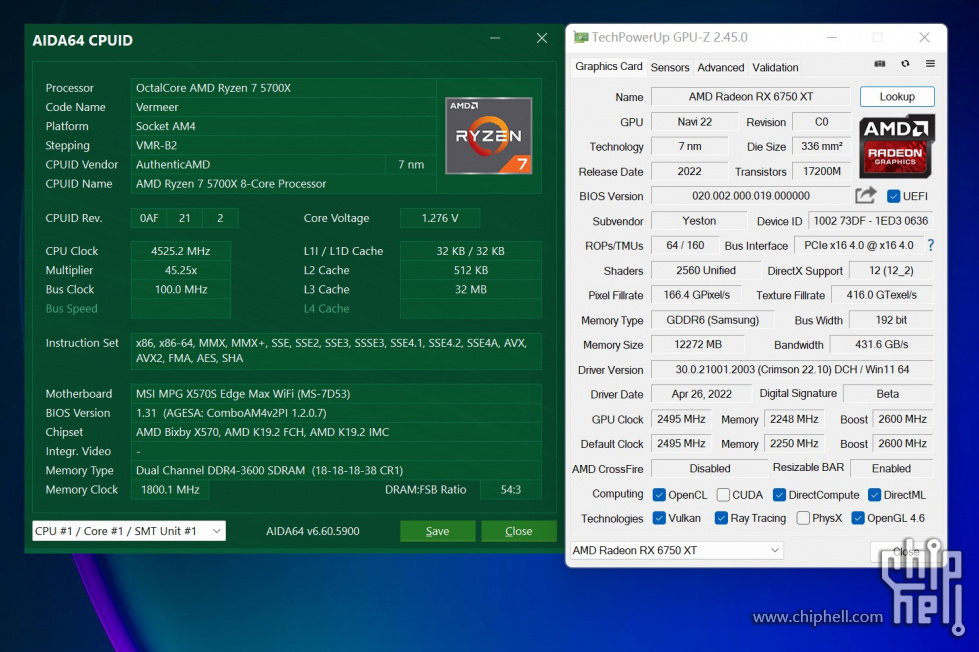Click the GPU-Z title bar app icon

(581, 37)
